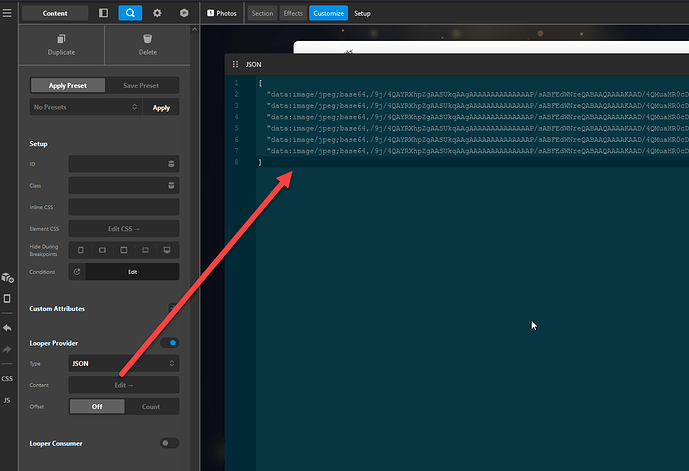The width and height of the screenshot is (689, 471).
Task: Click the Duplicate element button
Action: point(62,45)
